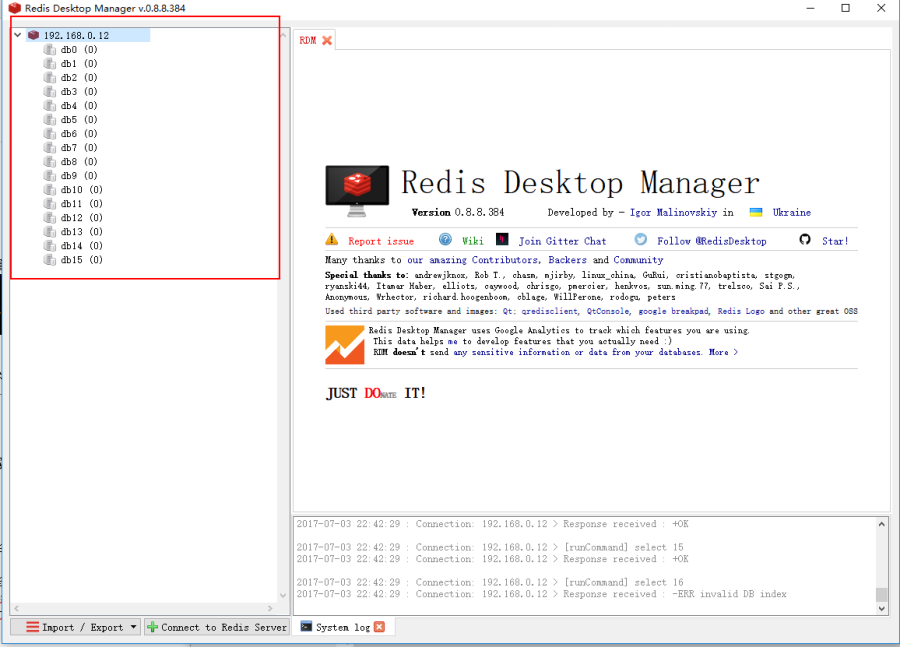This screenshot has height=647, width=900.
Task: Click the Gitter chat icon
Action: point(502,239)
